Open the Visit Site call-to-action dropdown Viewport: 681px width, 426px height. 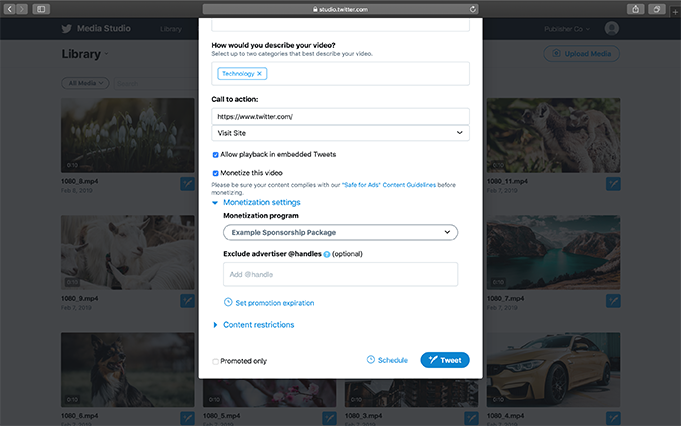click(341, 133)
